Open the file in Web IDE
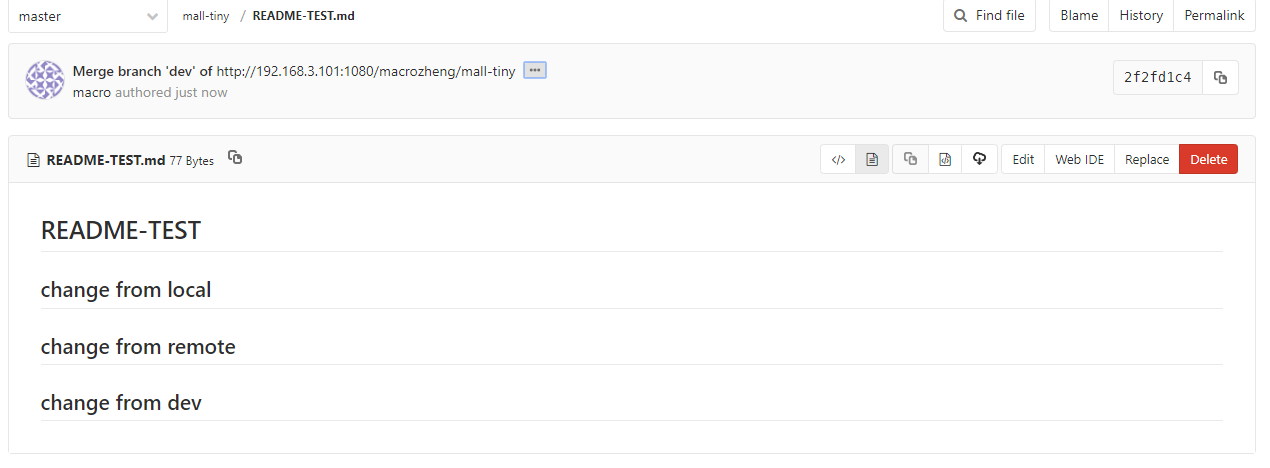 point(1080,159)
